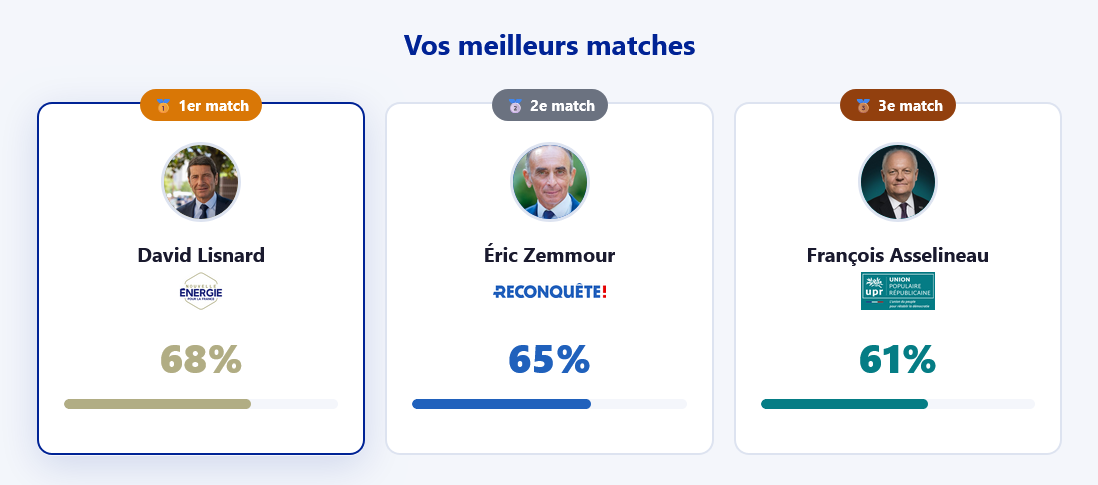
Task: Click the "Vos meilleurs matches" heading
Action: point(549,45)
